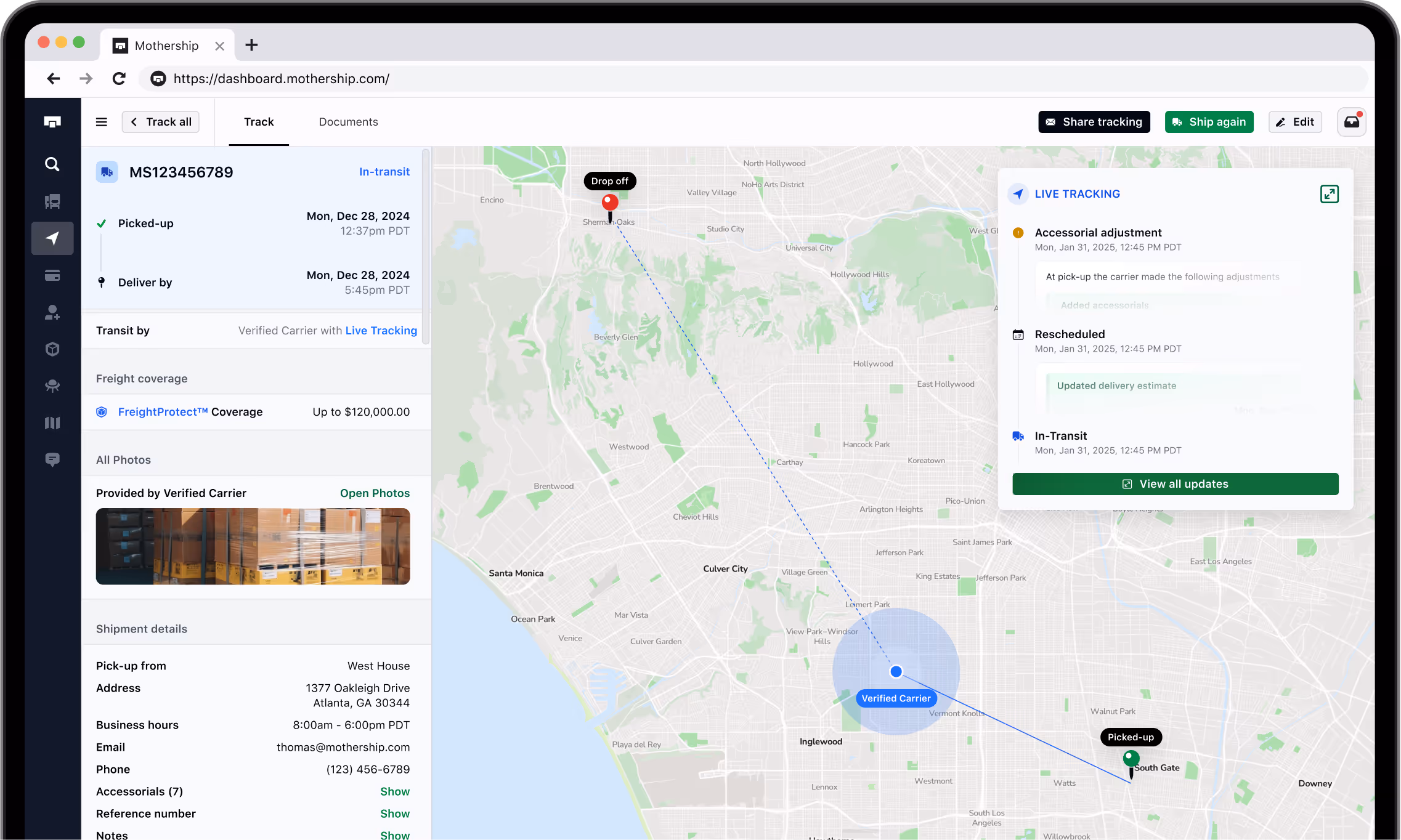Show the Reference number value

click(x=395, y=814)
